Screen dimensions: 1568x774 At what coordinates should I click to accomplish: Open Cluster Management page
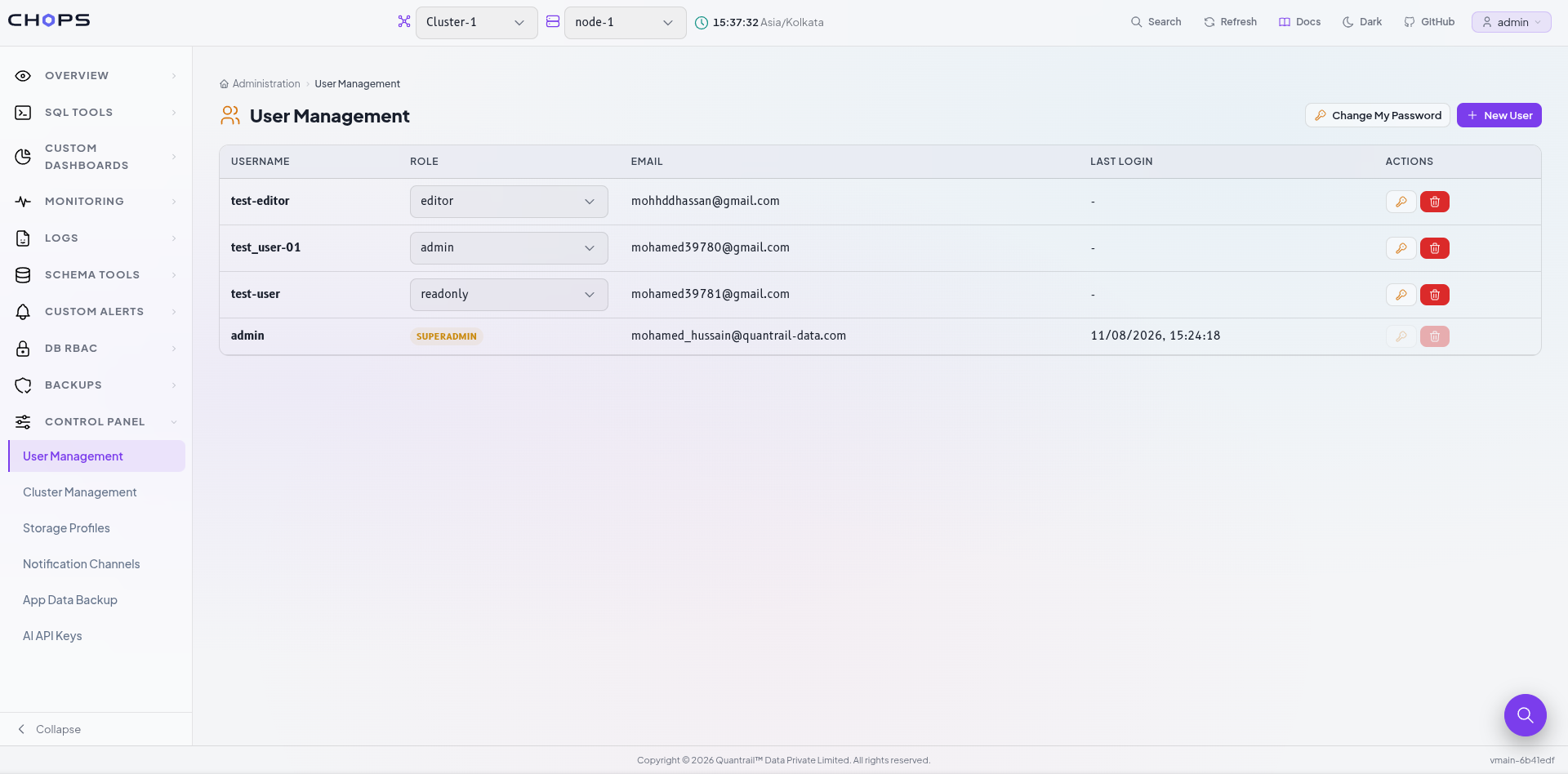(x=80, y=492)
